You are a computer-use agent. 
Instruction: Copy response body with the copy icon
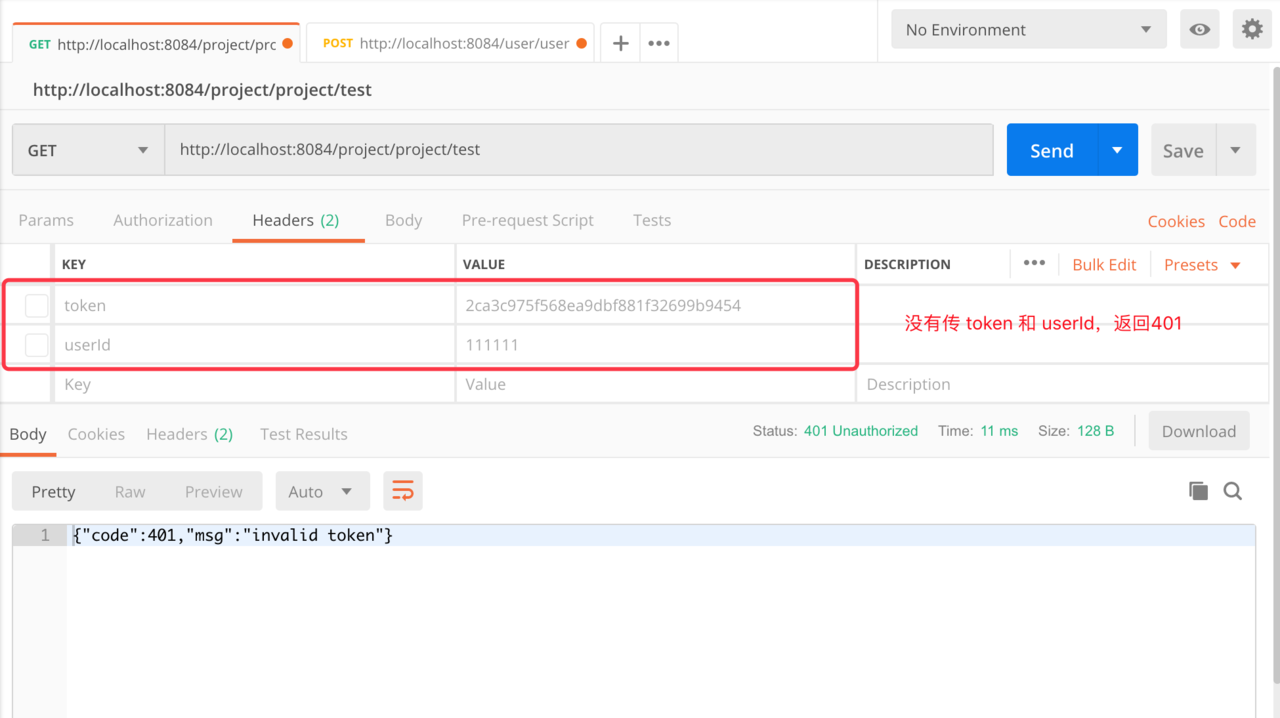[x=1198, y=490]
